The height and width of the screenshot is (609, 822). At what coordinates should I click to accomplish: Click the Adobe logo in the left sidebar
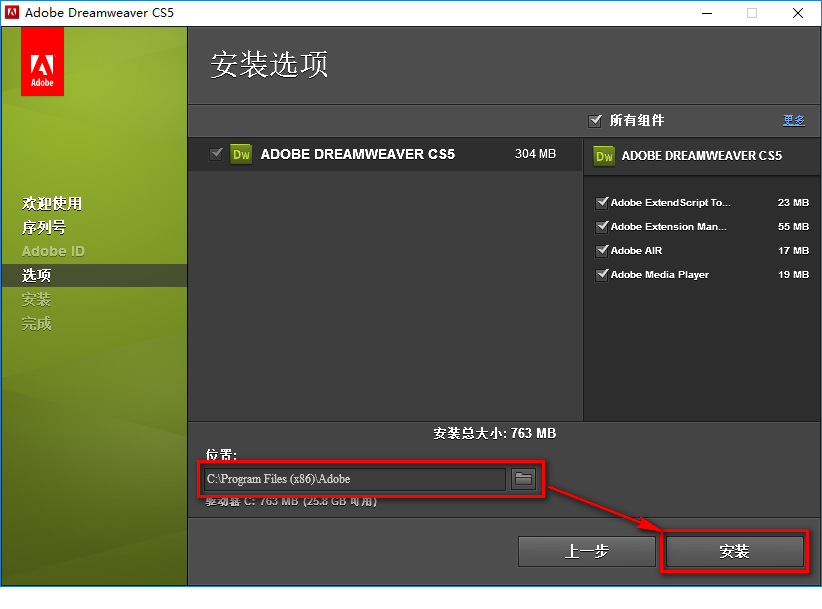(41, 60)
